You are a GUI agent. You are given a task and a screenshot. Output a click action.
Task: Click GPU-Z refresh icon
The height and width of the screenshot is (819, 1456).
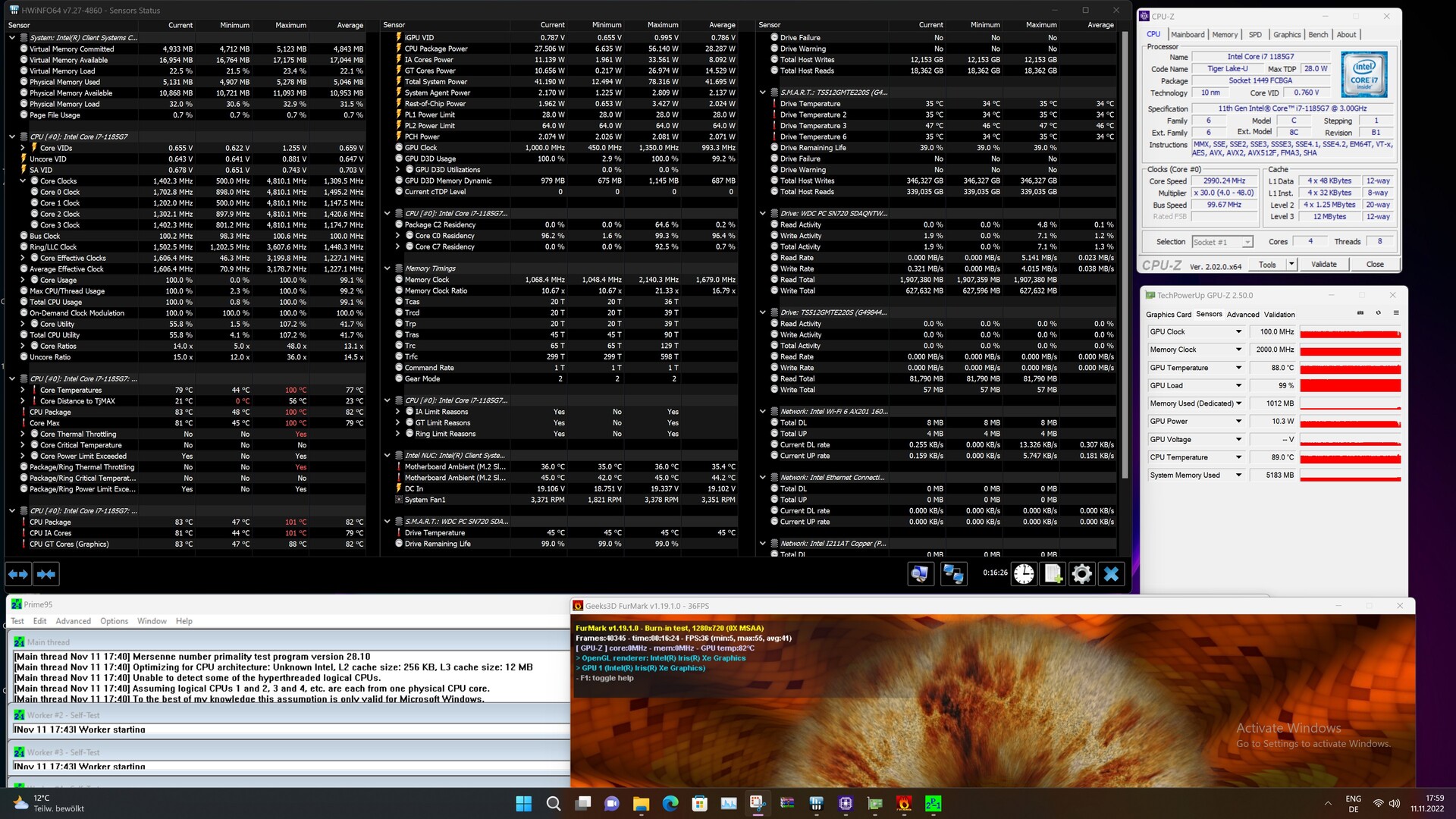(x=1378, y=313)
